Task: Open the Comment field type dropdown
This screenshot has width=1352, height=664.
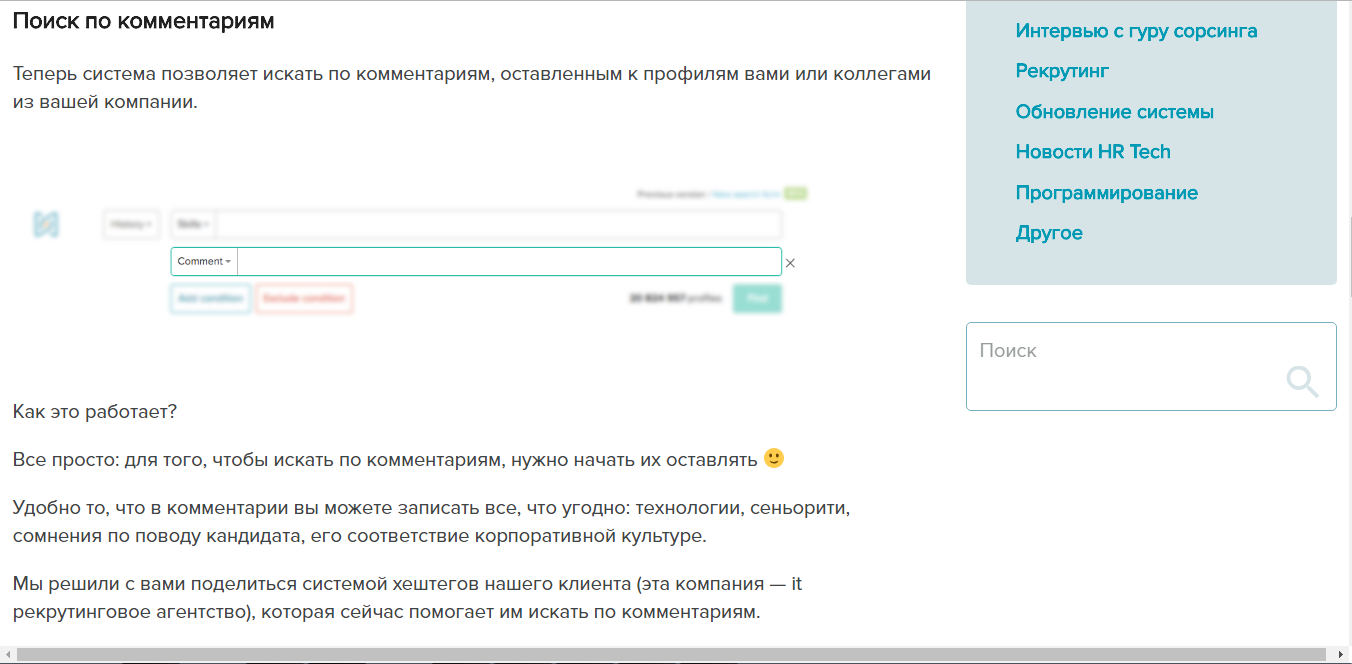Action: point(203,261)
